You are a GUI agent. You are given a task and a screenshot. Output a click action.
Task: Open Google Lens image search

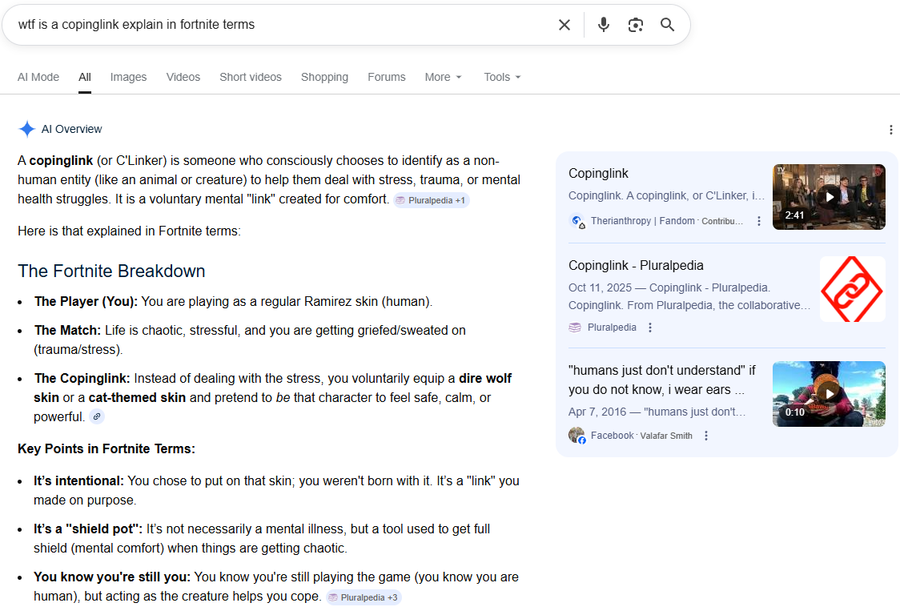635,25
